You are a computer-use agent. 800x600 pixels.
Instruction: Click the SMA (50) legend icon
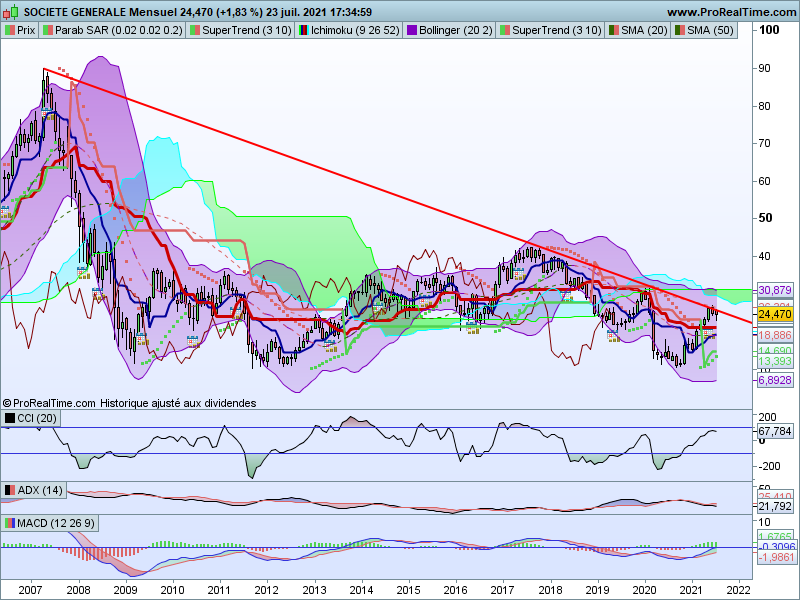point(680,30)
